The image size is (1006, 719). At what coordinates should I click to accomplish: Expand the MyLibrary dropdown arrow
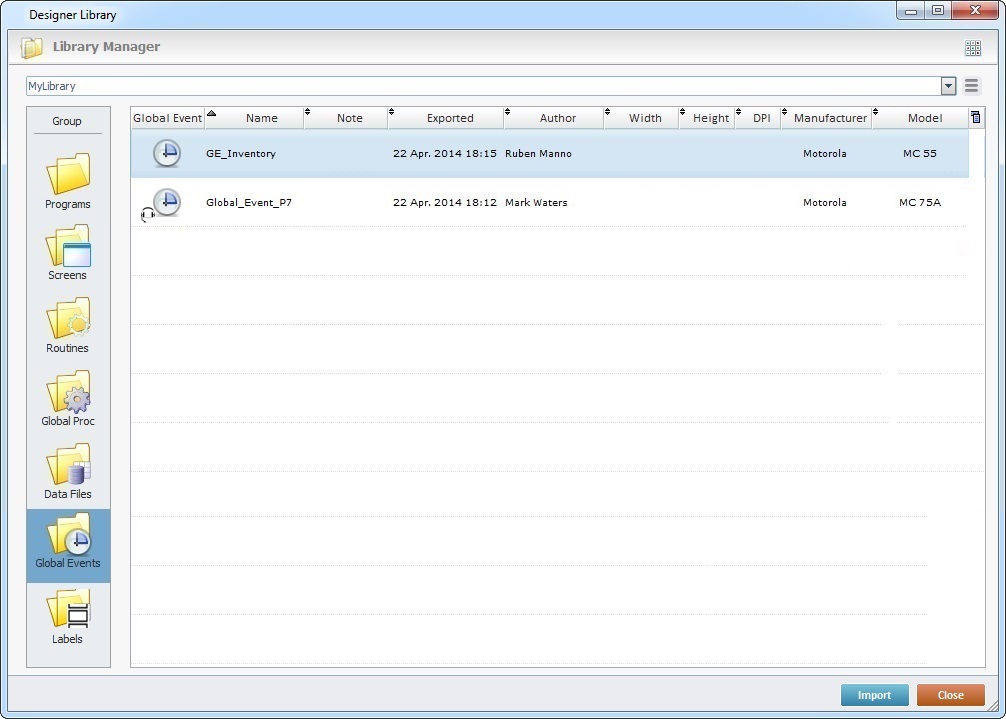(x=948, y=86)
